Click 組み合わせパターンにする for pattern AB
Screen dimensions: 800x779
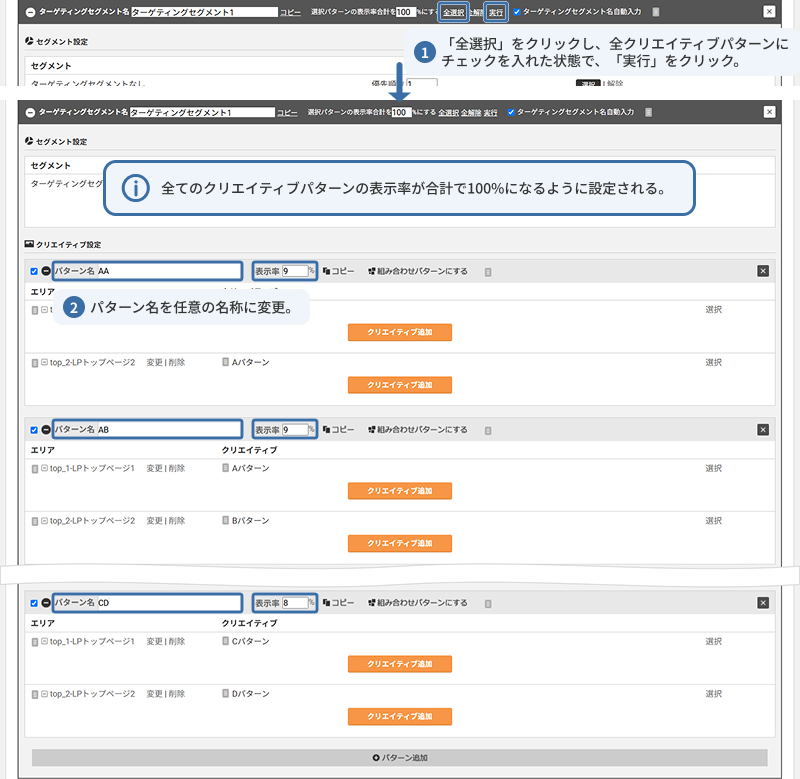point(418,430)
